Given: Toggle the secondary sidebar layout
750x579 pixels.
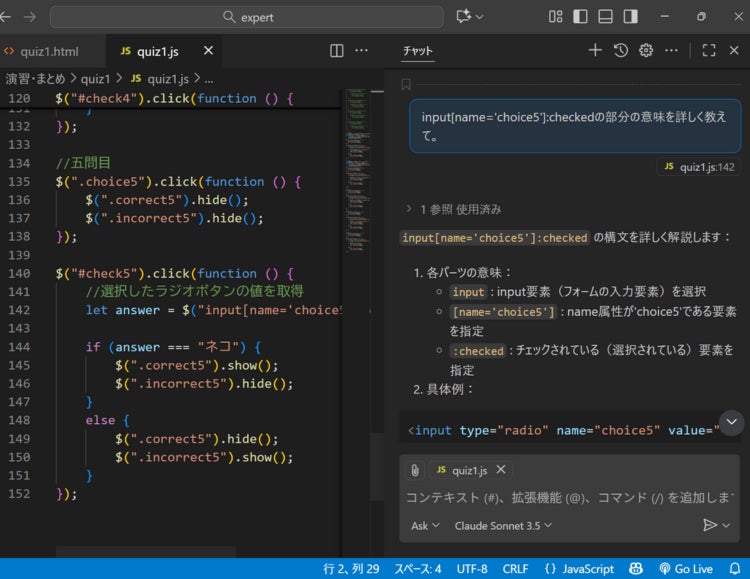Looking at the screenshot, I should point(630,17).
